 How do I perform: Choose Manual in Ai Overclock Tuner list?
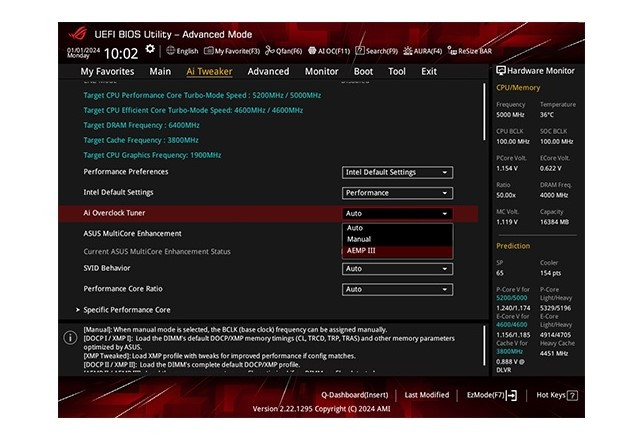[397, 239]
